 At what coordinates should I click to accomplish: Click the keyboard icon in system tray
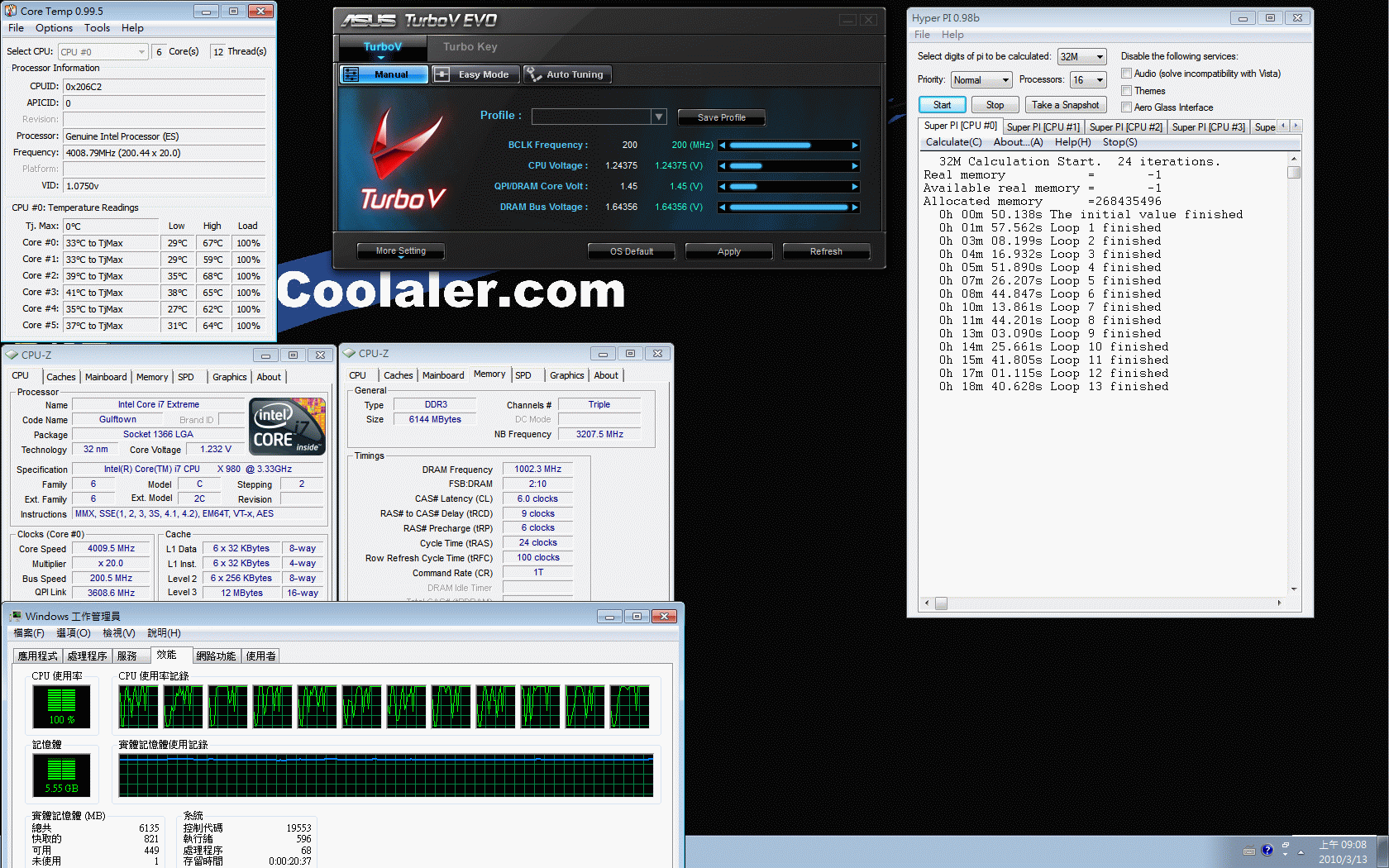coord(1249,851)
